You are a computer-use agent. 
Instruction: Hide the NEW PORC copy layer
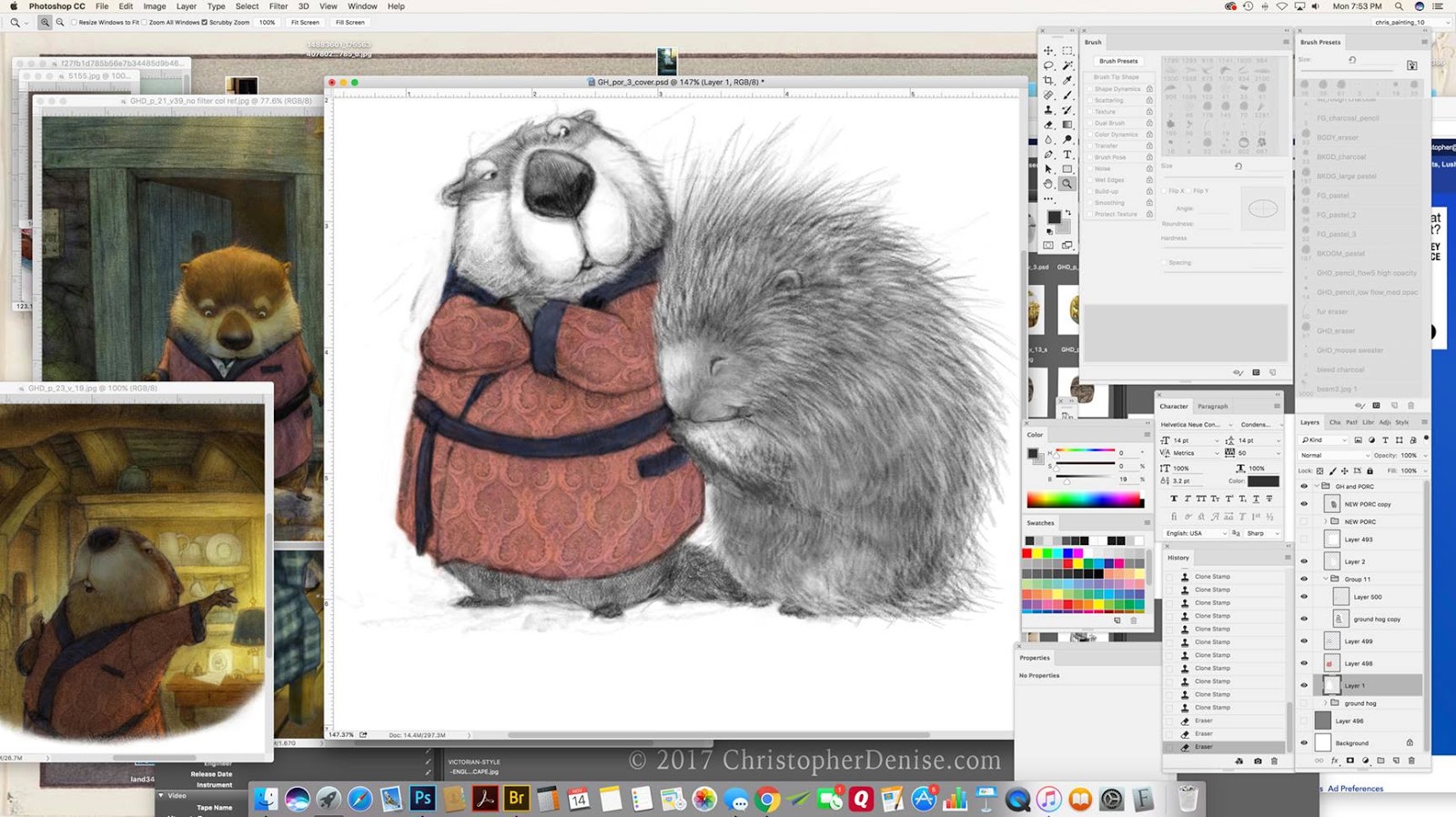1304,504
